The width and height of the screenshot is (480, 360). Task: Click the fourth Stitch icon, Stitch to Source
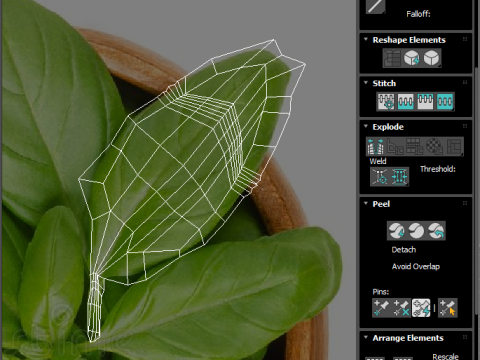(x=445, y=101)
